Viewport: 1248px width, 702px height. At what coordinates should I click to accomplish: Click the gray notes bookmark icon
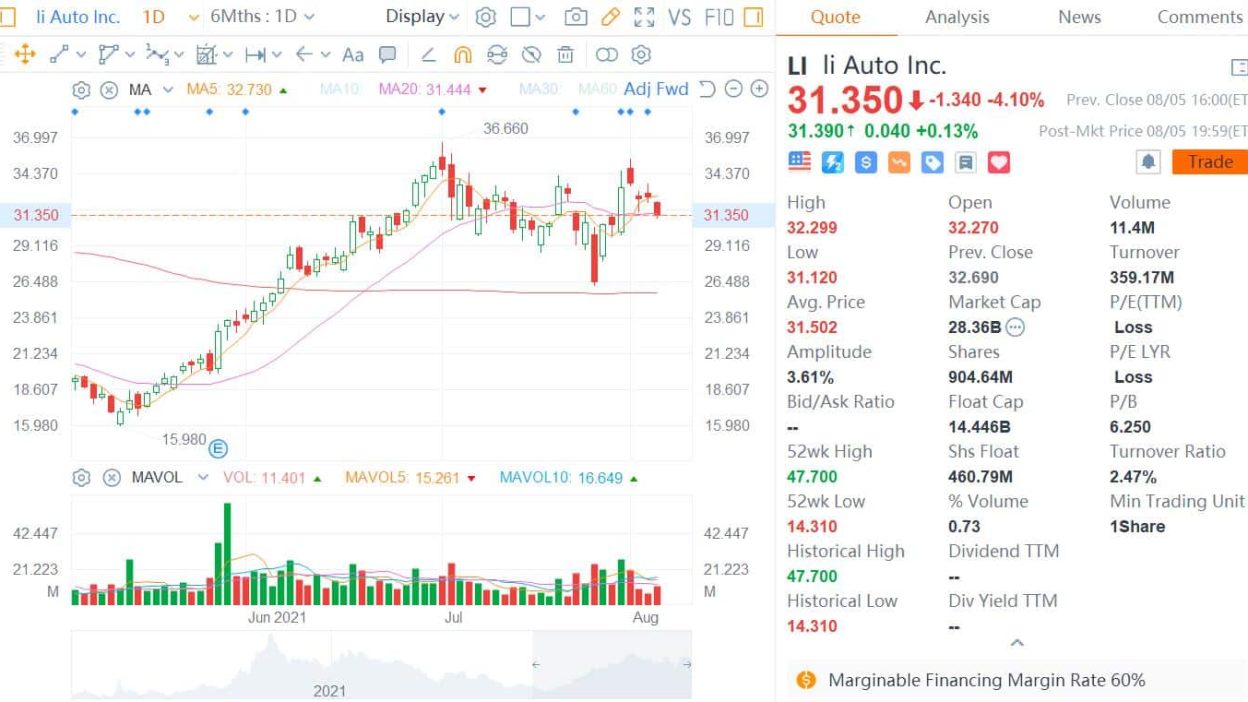point(965,162)
